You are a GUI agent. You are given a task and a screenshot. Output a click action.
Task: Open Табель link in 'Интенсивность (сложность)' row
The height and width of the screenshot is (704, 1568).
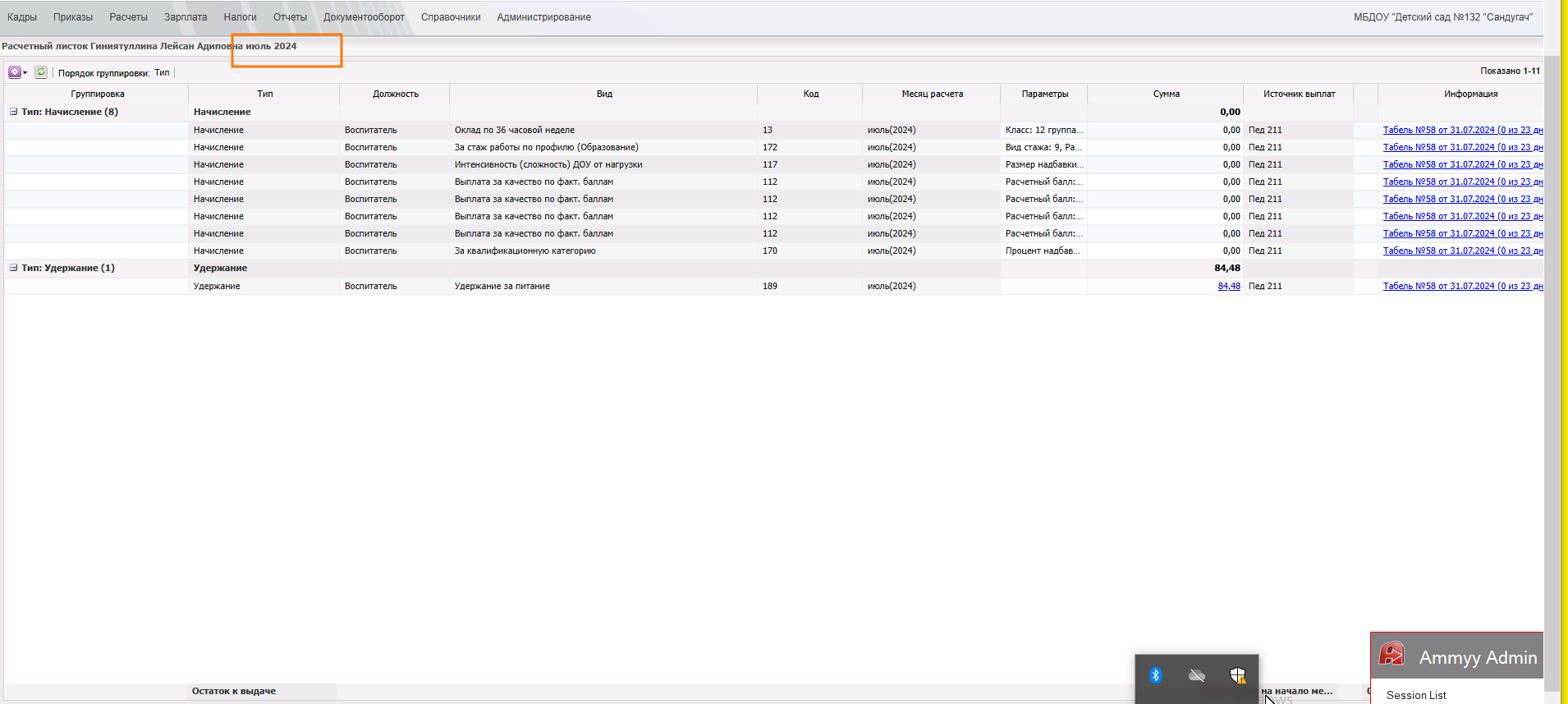tap(1463, 164)
